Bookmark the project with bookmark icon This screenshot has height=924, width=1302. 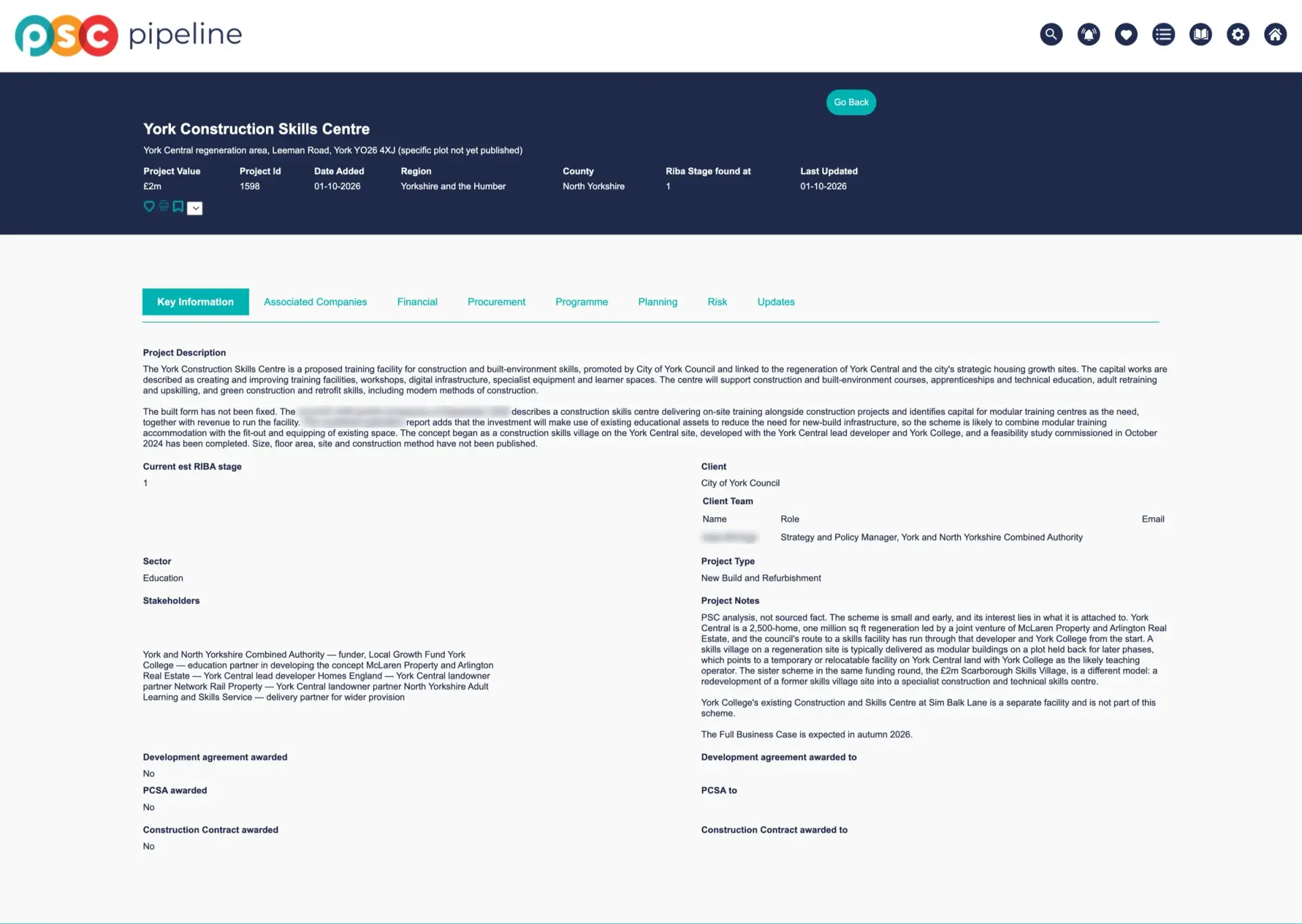(178, 206)
